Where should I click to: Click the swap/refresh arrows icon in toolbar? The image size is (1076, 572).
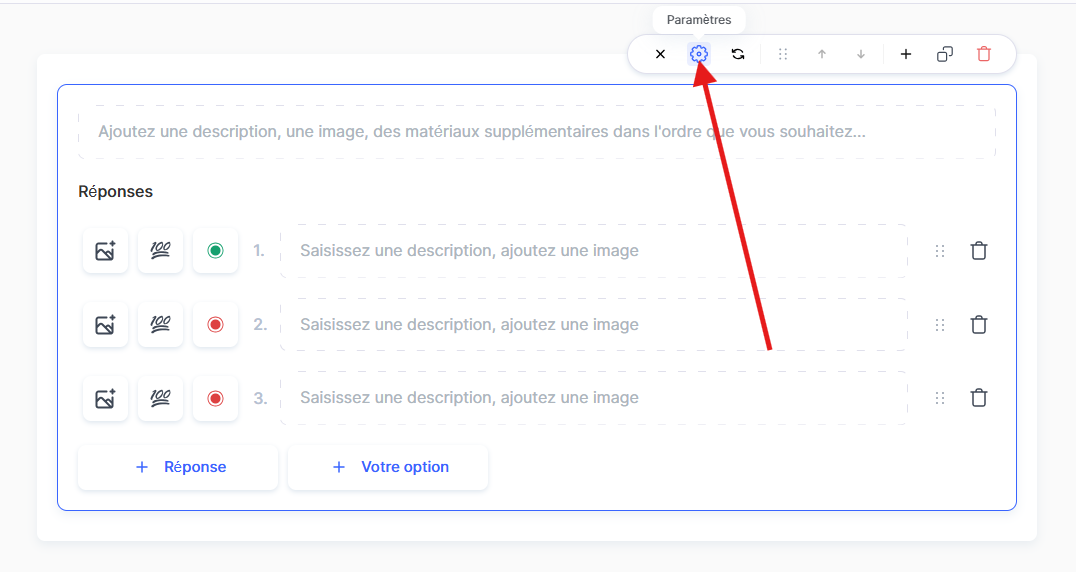pyautogui.click(x=738, y=54)
